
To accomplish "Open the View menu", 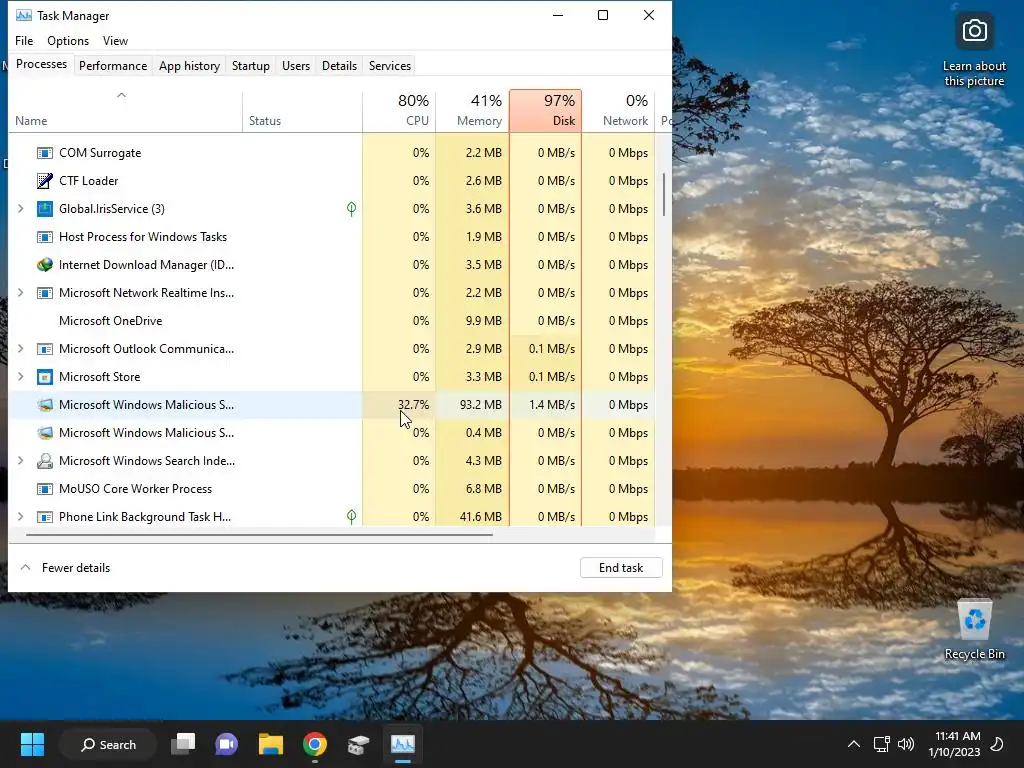I will click(115, 40).
